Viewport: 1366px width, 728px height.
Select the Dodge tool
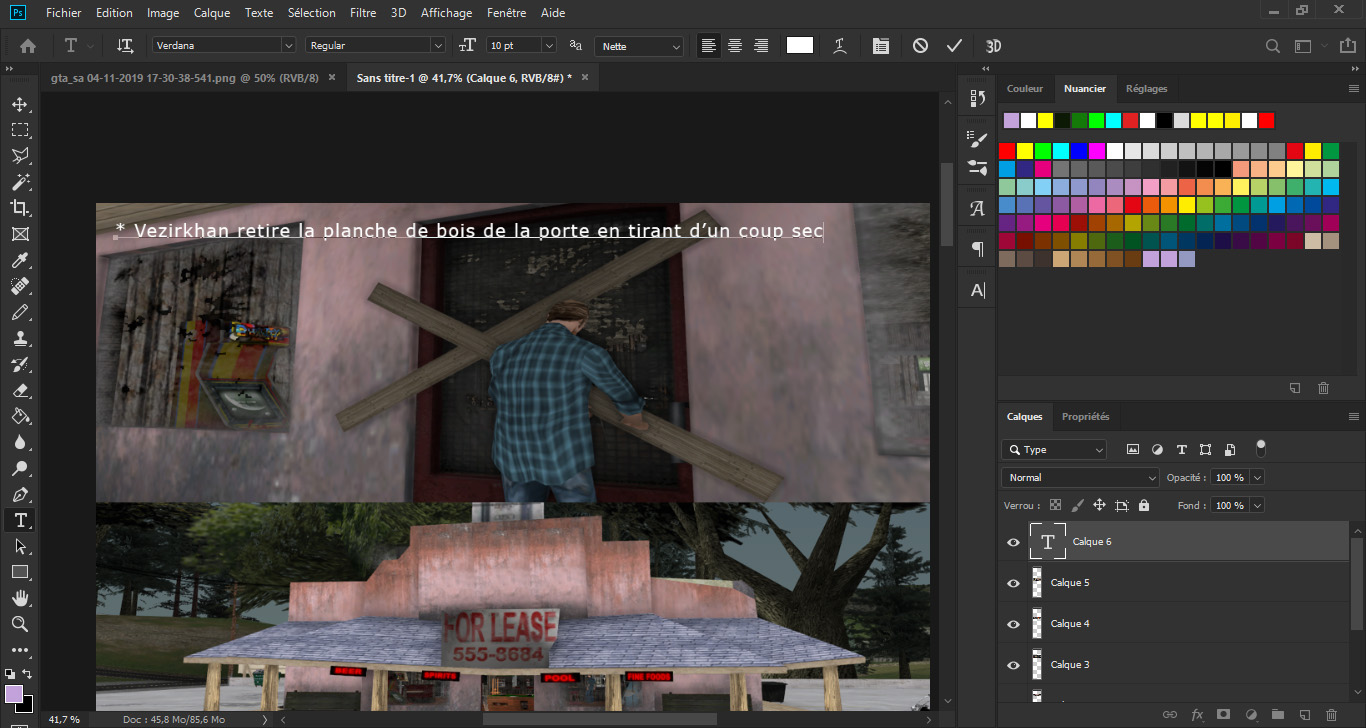(x=19, y=468)
